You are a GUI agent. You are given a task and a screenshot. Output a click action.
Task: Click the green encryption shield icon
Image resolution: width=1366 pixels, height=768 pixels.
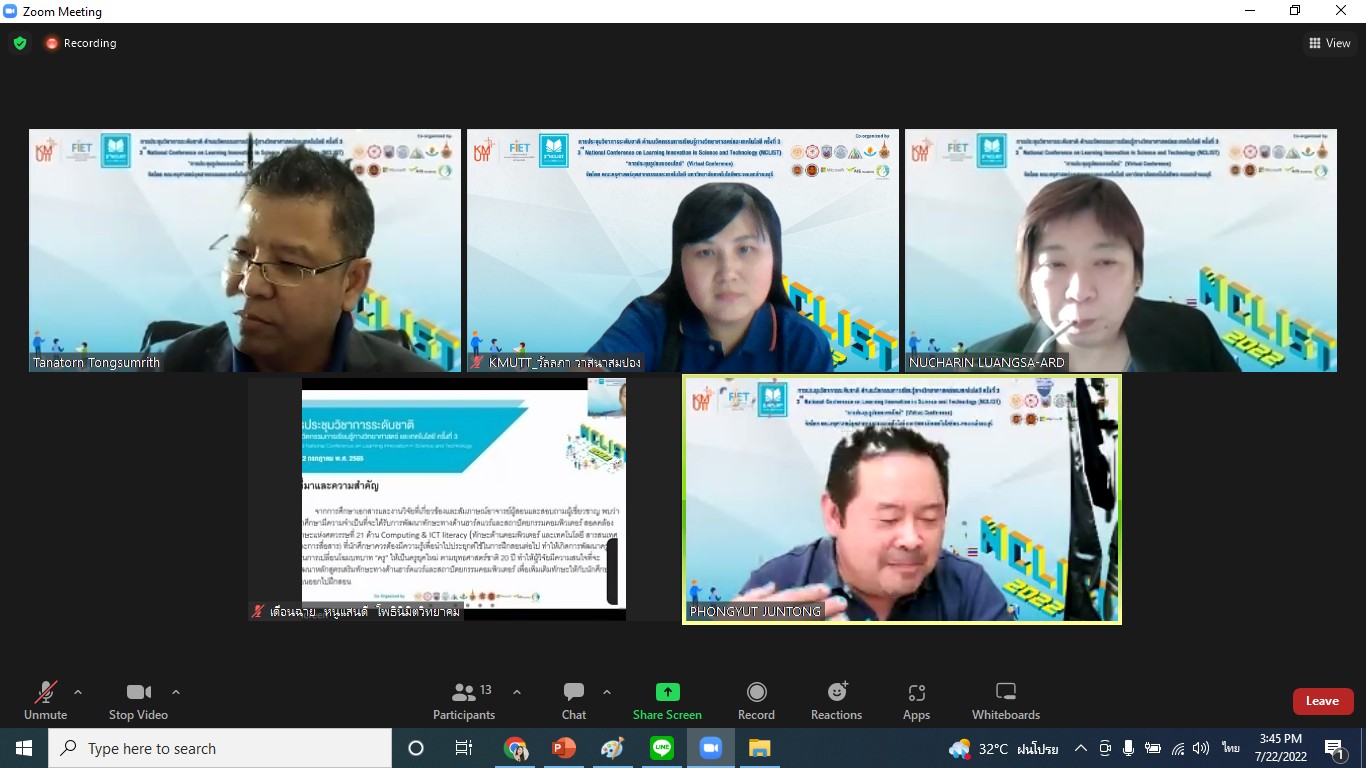(20, 43)
